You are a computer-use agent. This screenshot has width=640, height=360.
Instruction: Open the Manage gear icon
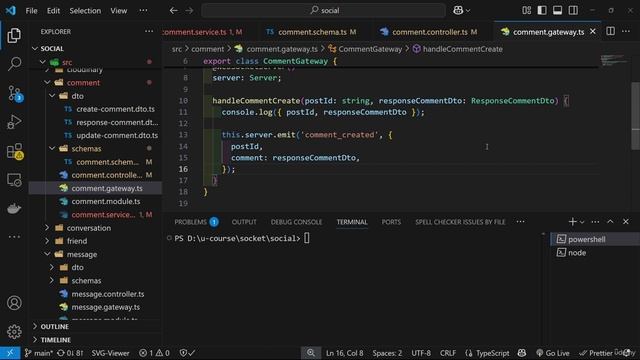14,331
